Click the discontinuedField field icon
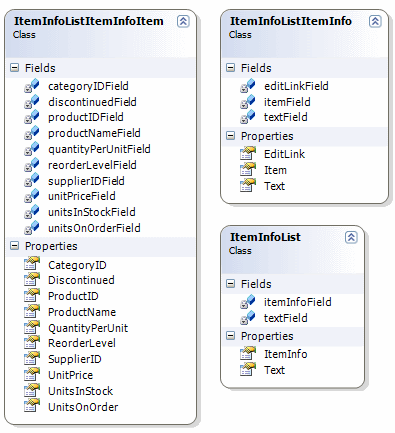The image size is (395, 433). [32, 102]
